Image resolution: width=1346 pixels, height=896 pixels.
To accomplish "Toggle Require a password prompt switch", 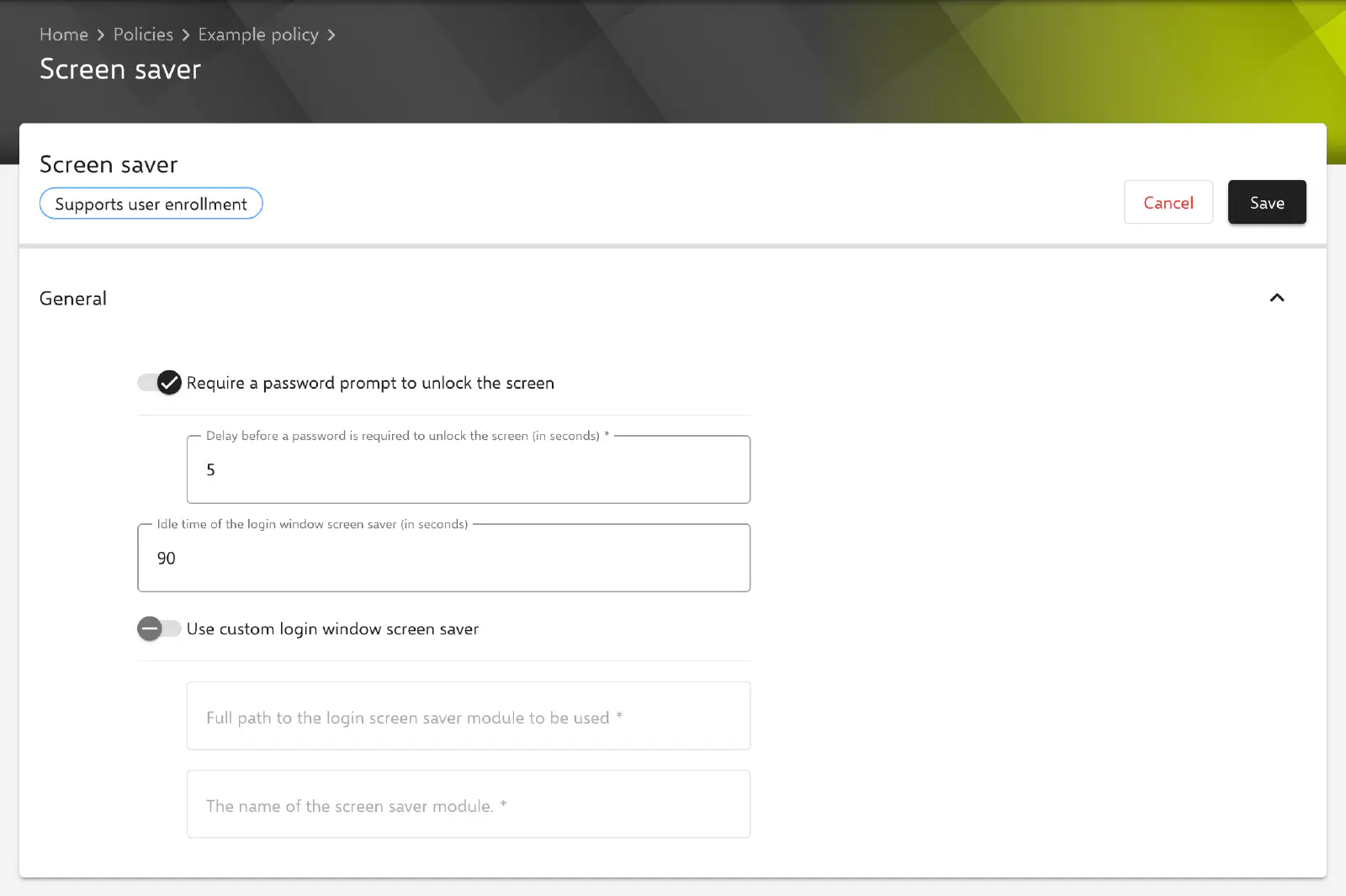I will (160, 383).
